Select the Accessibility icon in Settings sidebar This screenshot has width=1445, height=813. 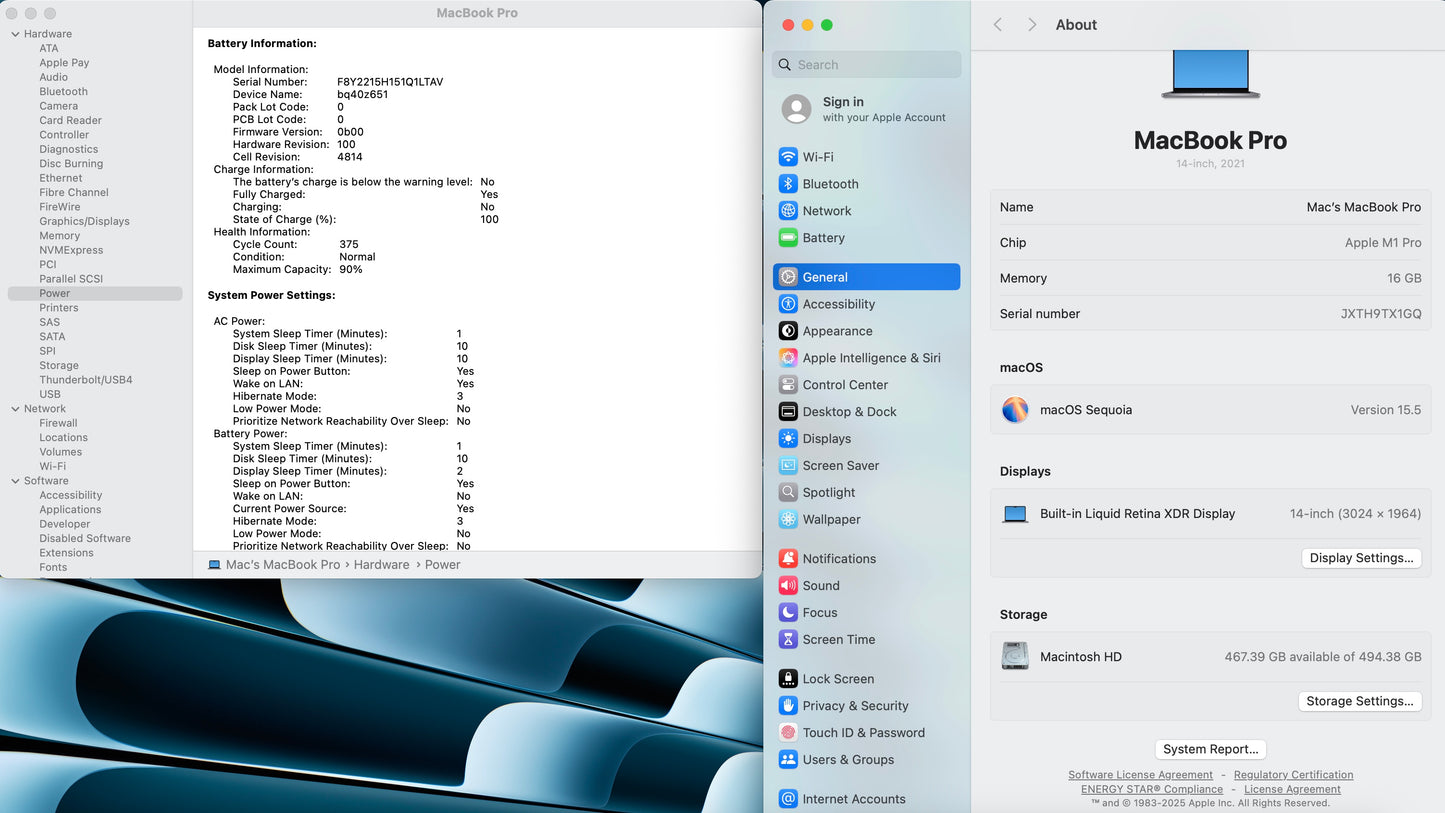pyautogui.click(x=788, y=304)
